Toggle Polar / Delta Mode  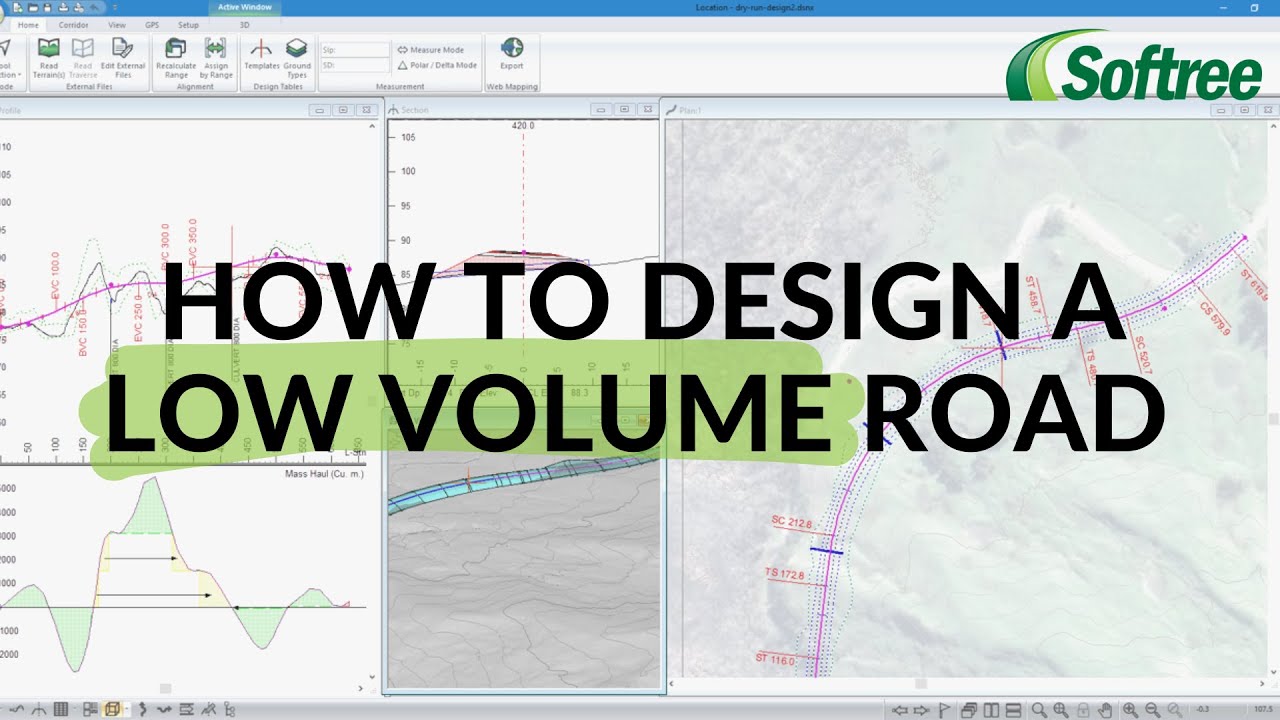pos(437,65)
